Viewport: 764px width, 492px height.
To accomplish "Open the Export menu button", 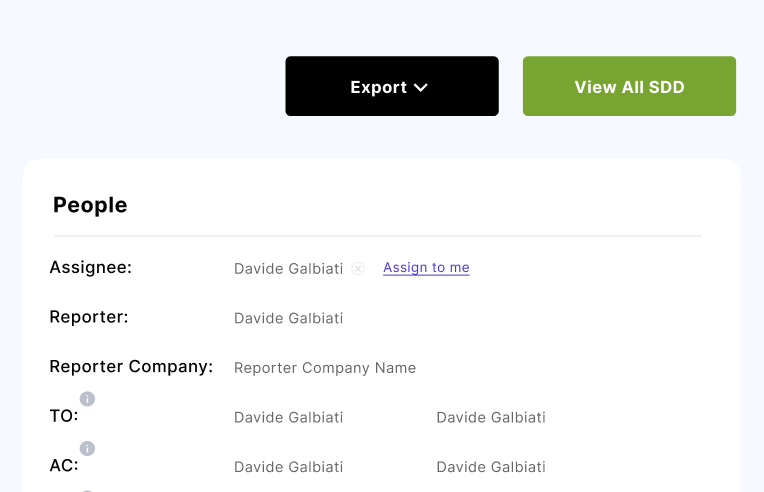I will pos(391,86).
